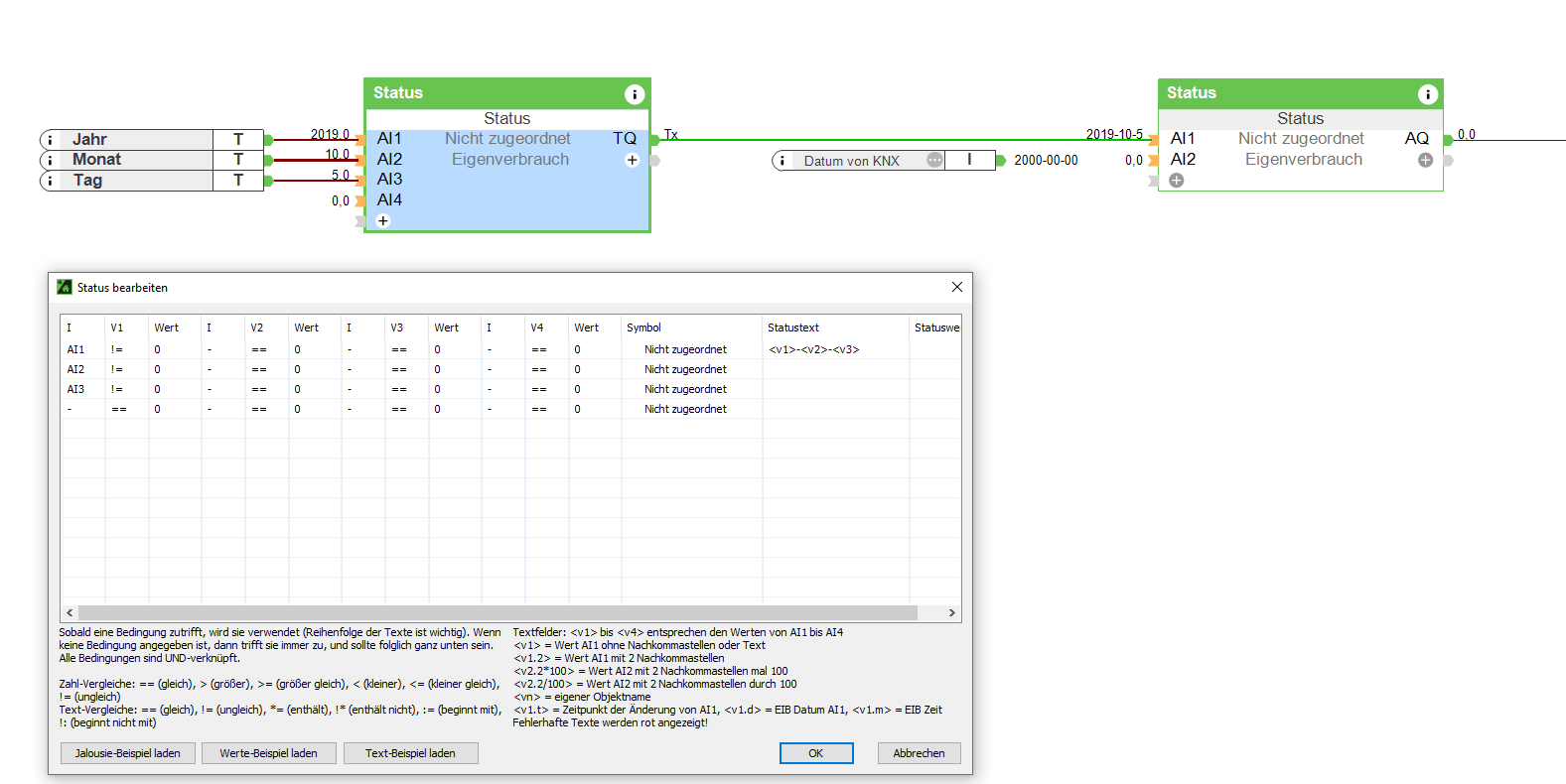Screen dimensions: 1566x784
Task: Click info icon on left Status block
Action: click(x=635, y=94)
